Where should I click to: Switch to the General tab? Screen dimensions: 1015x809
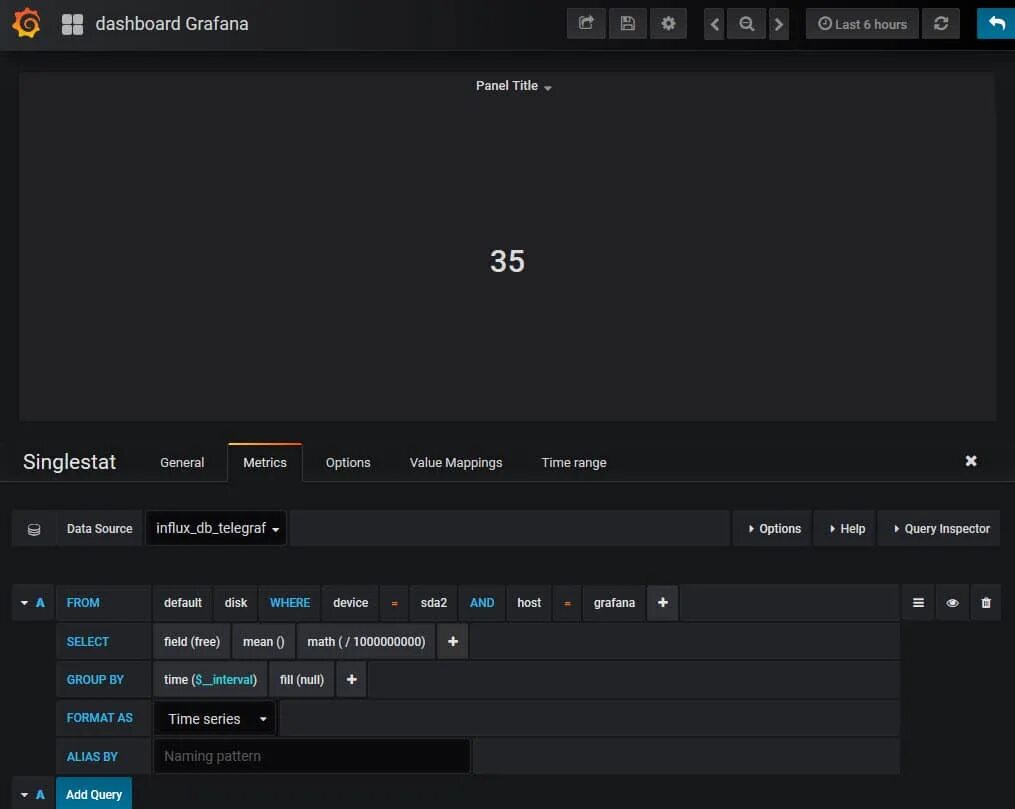(182, 463)
